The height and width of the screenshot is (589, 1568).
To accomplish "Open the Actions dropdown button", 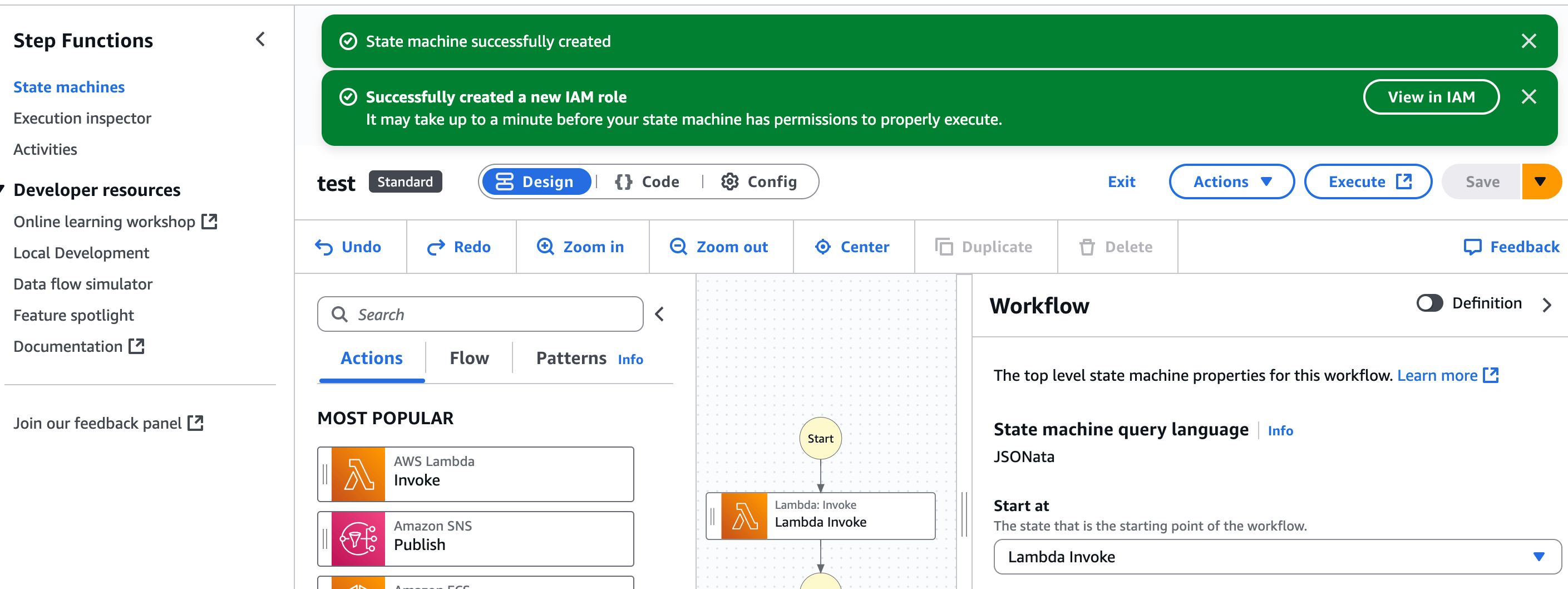I will 1231,182.
